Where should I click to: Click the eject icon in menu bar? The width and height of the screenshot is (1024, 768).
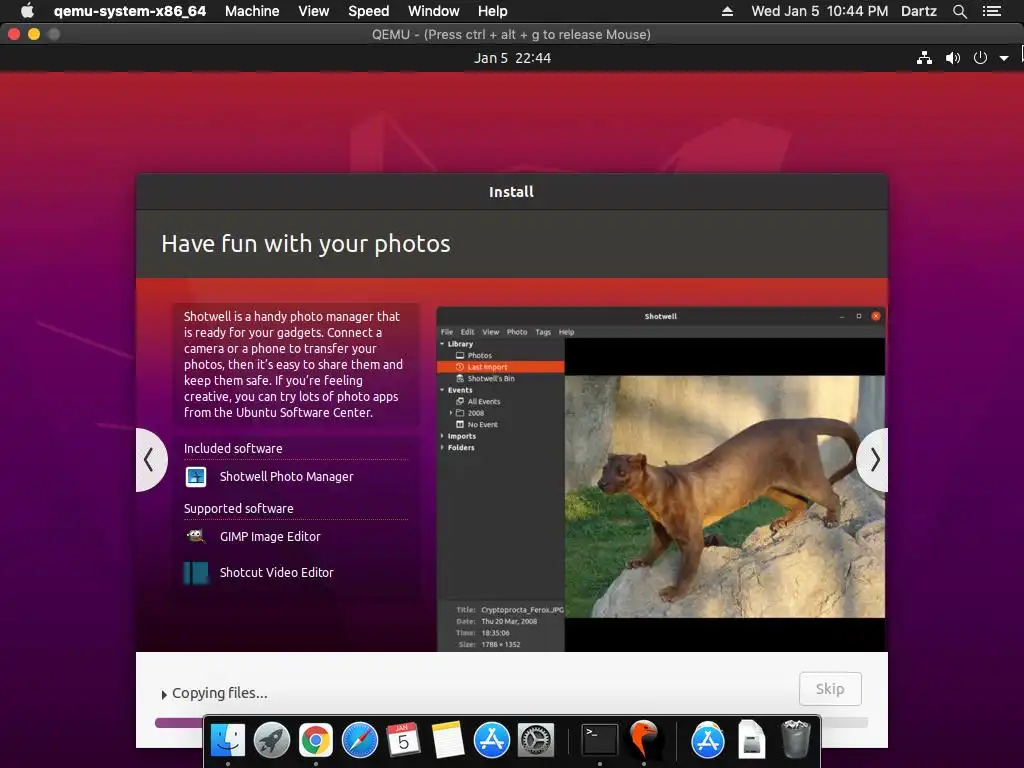click(x=727, y=11)
